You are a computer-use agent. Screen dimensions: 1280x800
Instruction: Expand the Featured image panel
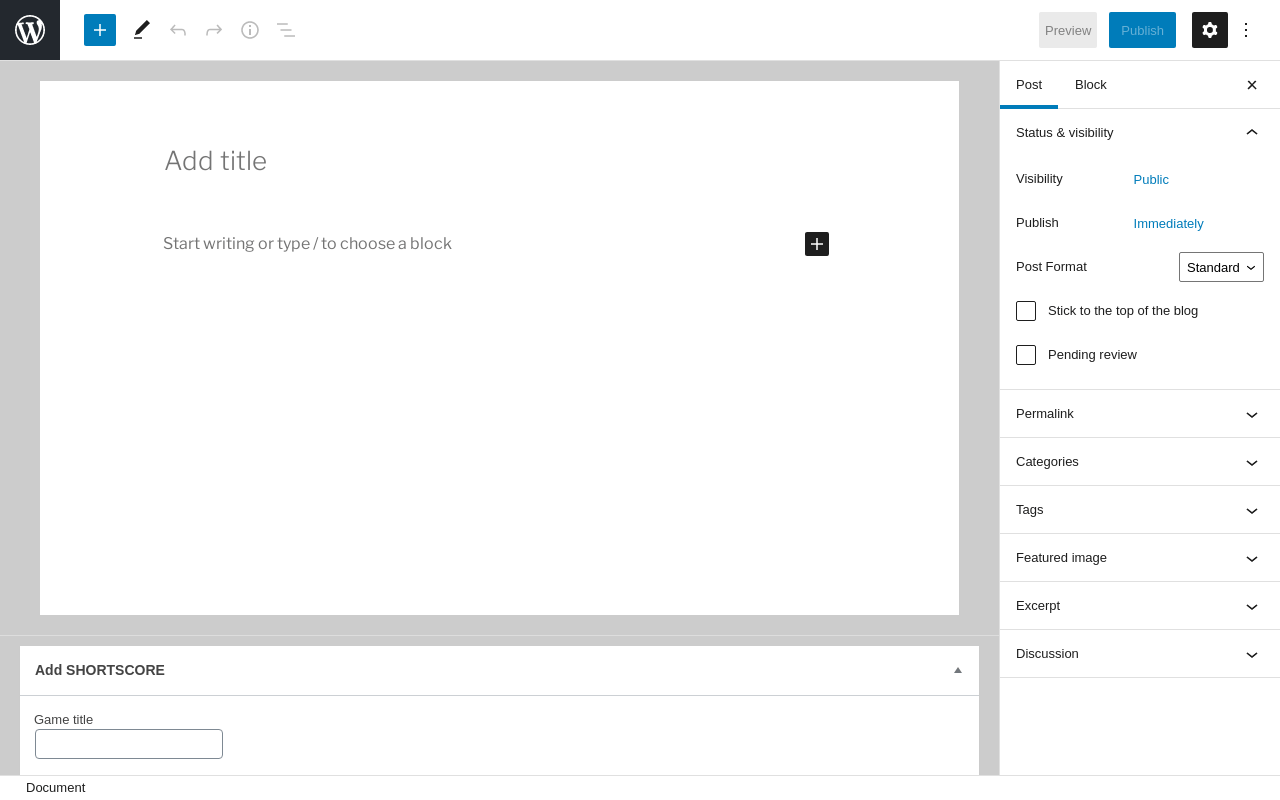click(x=1140, y=558)
